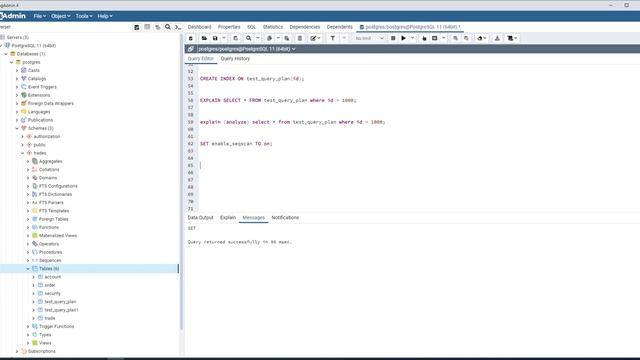This screenshot has width=640, height=360.
Task: Open the File menu
Action: [40, 16]
